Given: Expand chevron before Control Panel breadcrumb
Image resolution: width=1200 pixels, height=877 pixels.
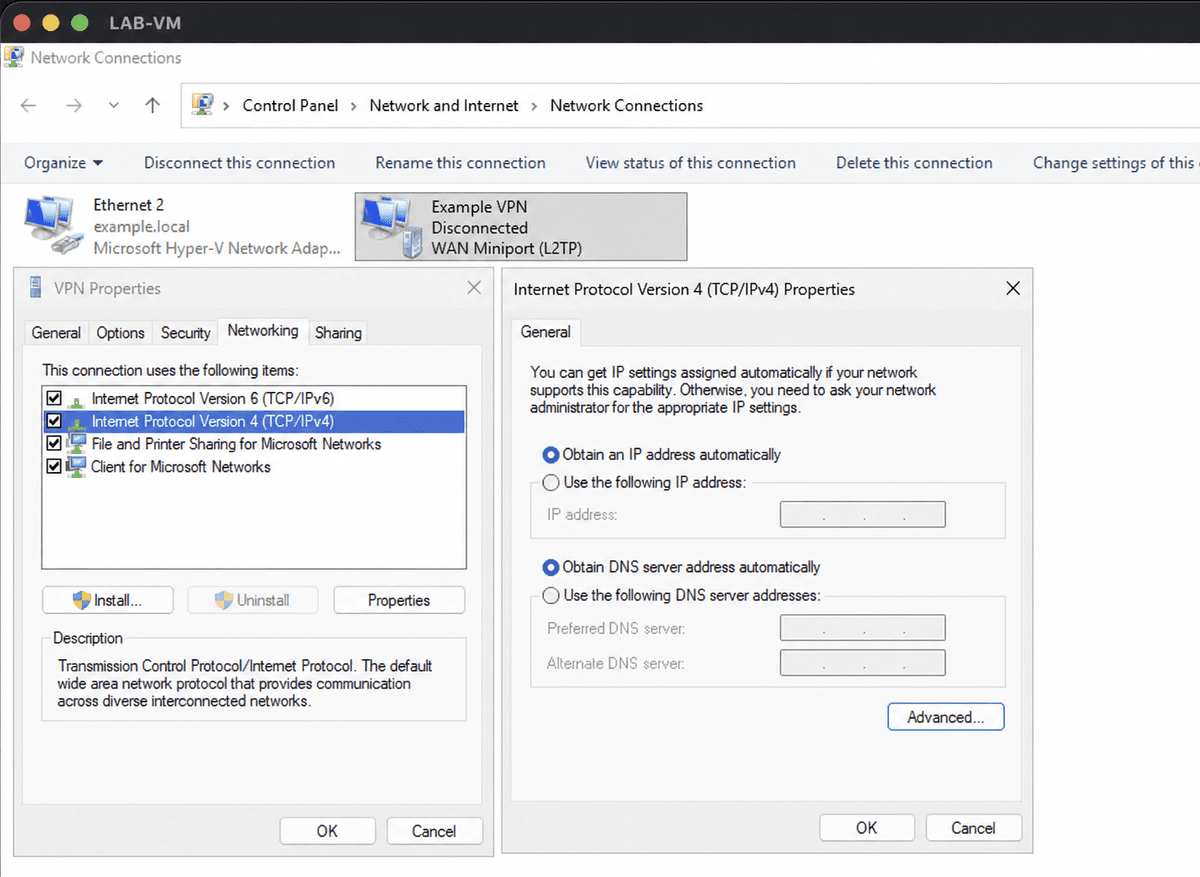Looking at the screenshot, I should point(228,105).
